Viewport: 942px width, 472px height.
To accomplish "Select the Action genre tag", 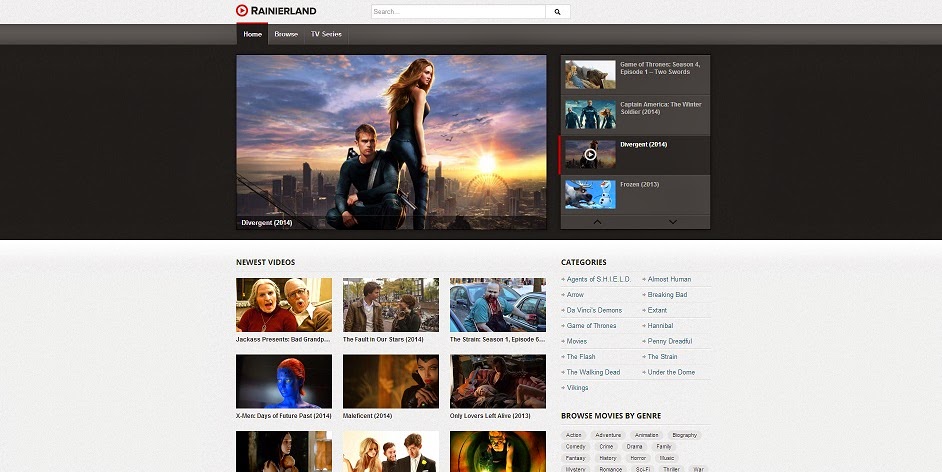I will click(x=574, y=435).
